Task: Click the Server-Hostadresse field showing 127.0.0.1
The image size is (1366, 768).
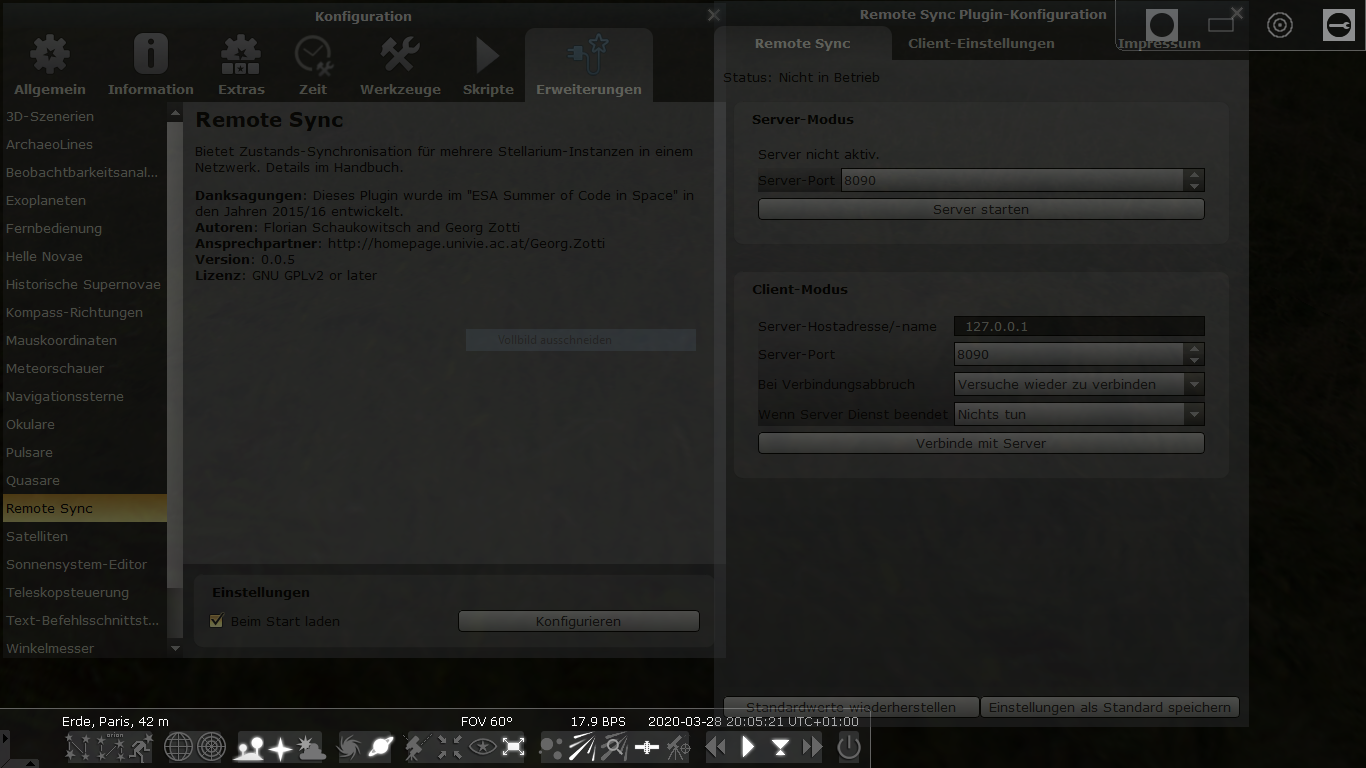Action: 1079,326
